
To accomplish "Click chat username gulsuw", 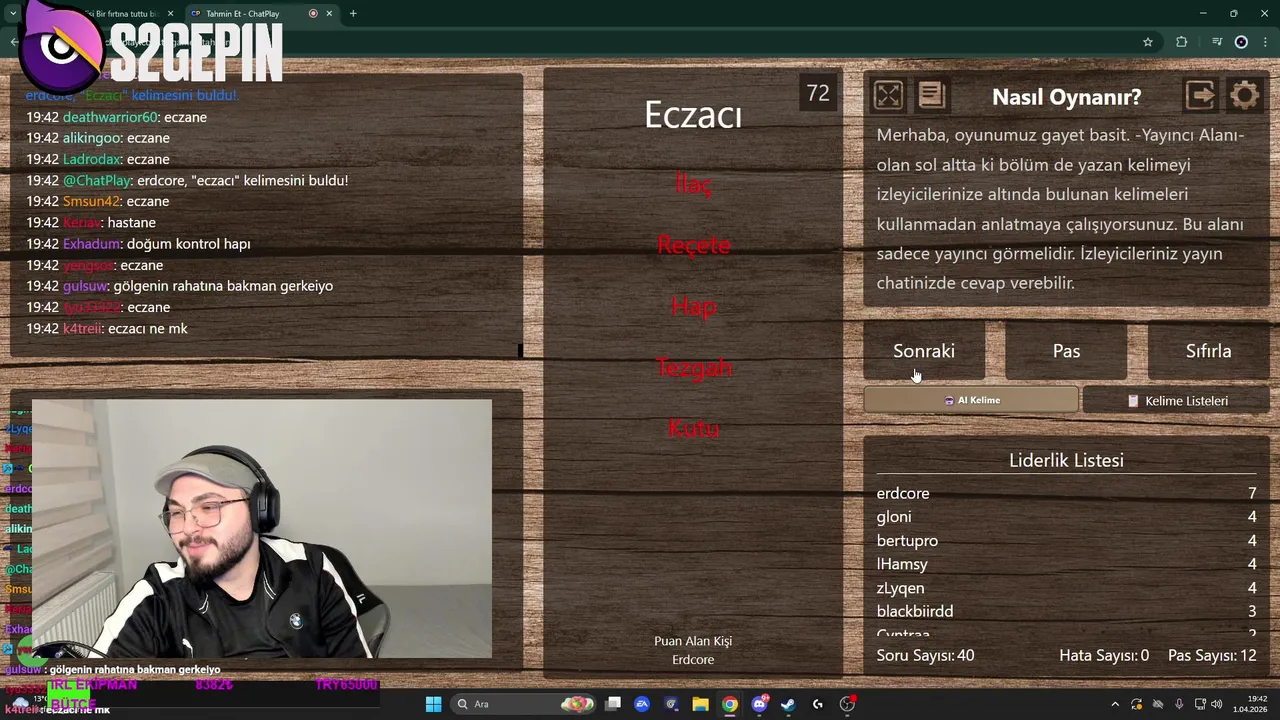I will click(84, 286).
